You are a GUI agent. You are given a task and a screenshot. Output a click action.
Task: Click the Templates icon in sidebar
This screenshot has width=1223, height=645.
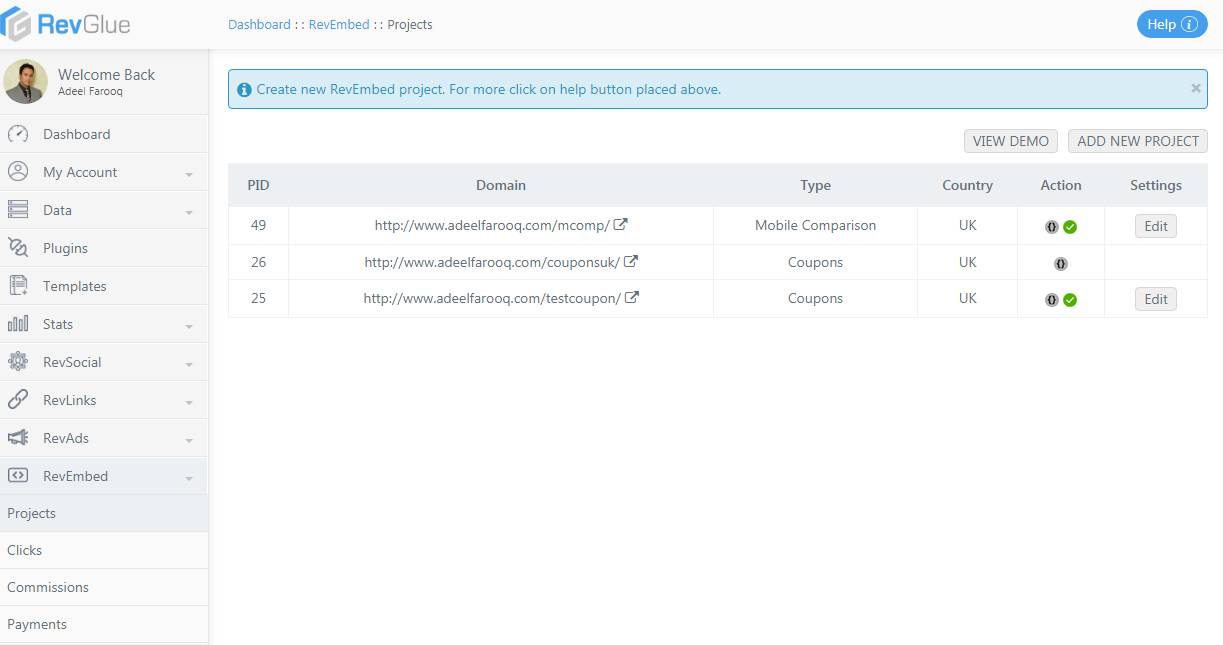(18, 286)
